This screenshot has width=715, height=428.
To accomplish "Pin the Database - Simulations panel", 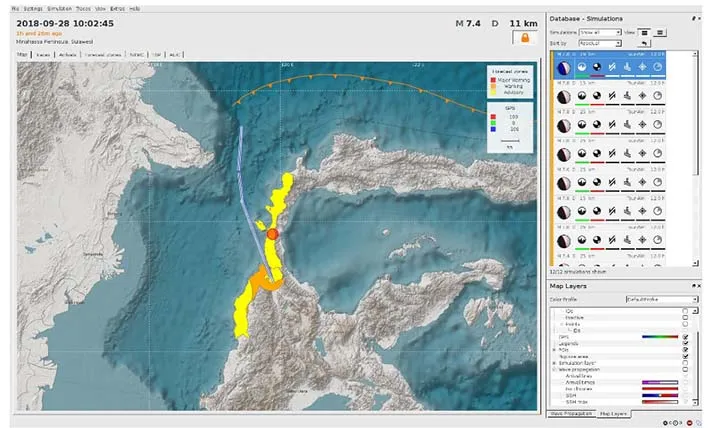I will (694, 18).
